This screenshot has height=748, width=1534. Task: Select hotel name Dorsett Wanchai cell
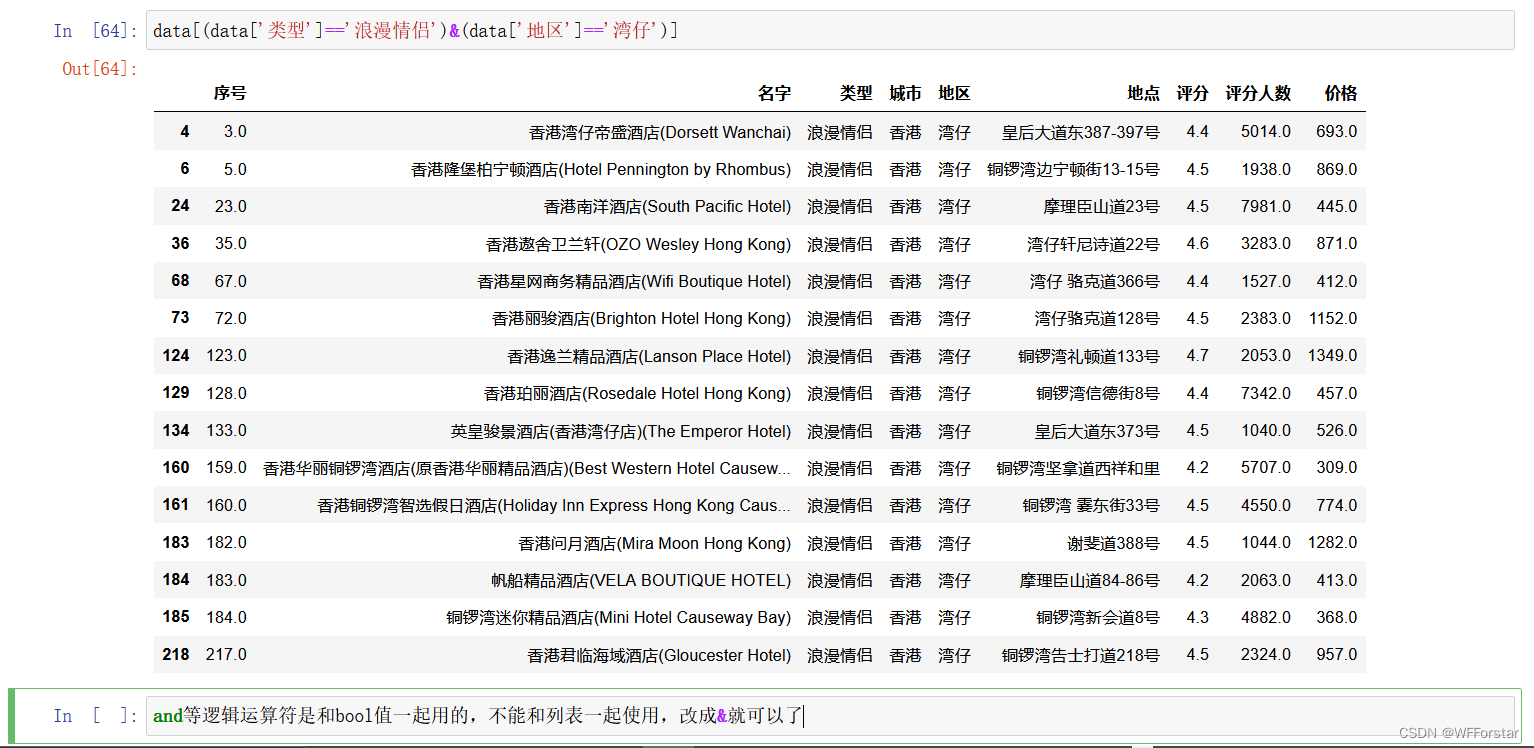(x=660, y=132)
